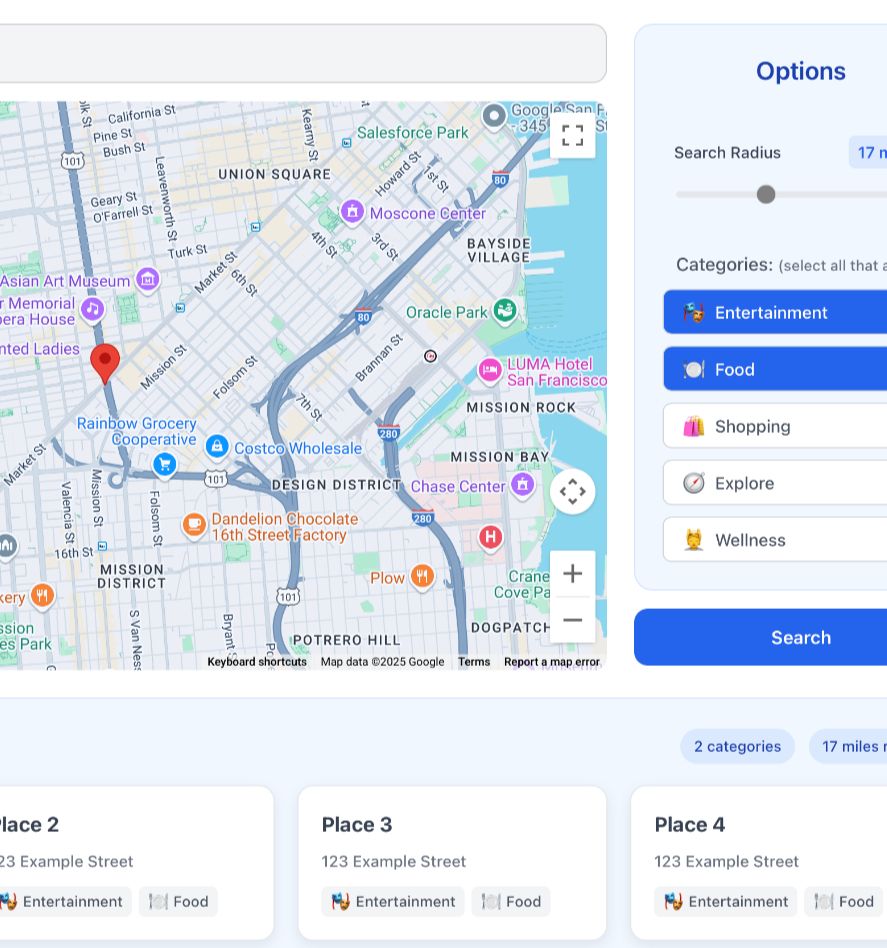This screenshot has width=887, height=948.
Task: Open map camera pan controls
Action: coord(572,492)
